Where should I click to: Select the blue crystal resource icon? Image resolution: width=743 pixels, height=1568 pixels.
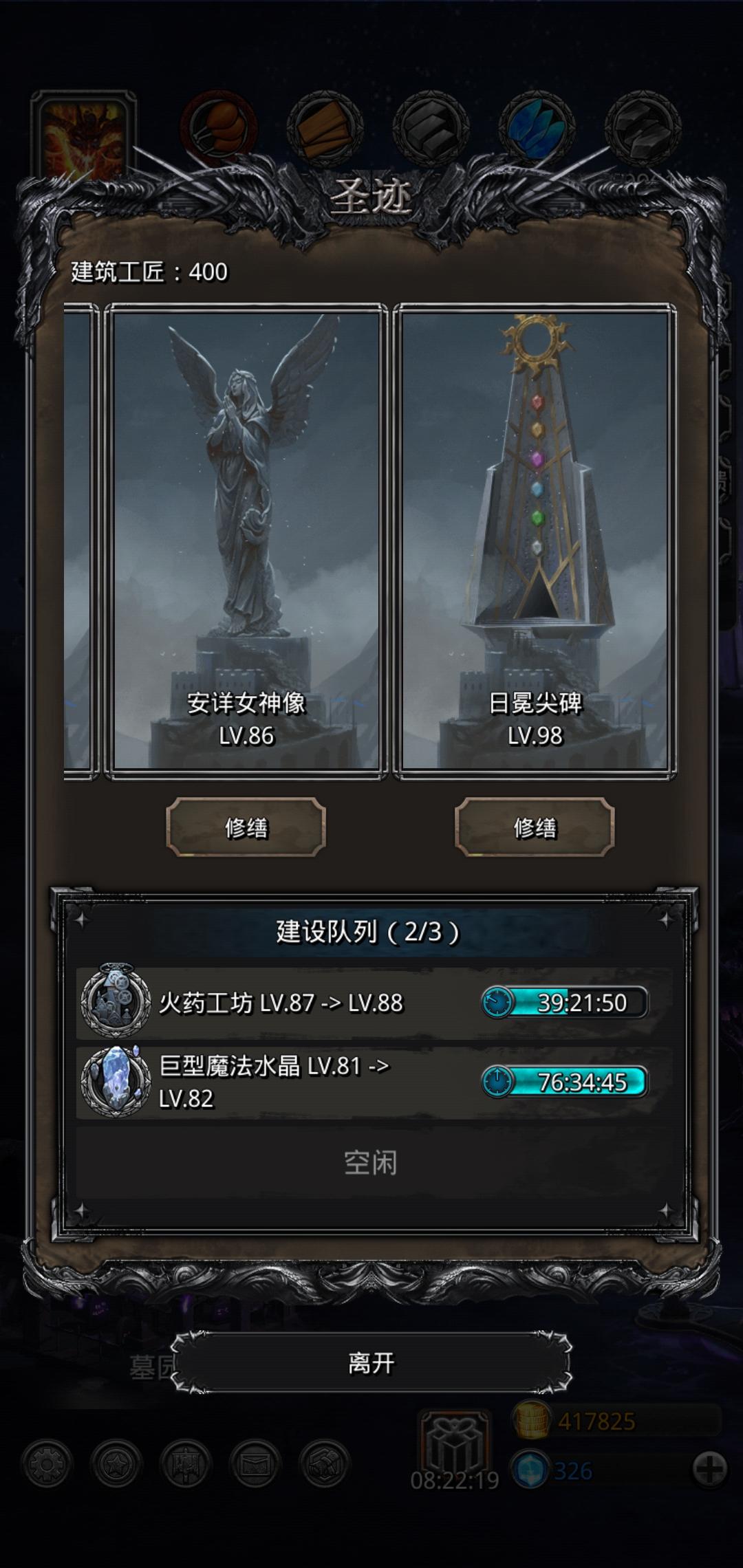537,128
